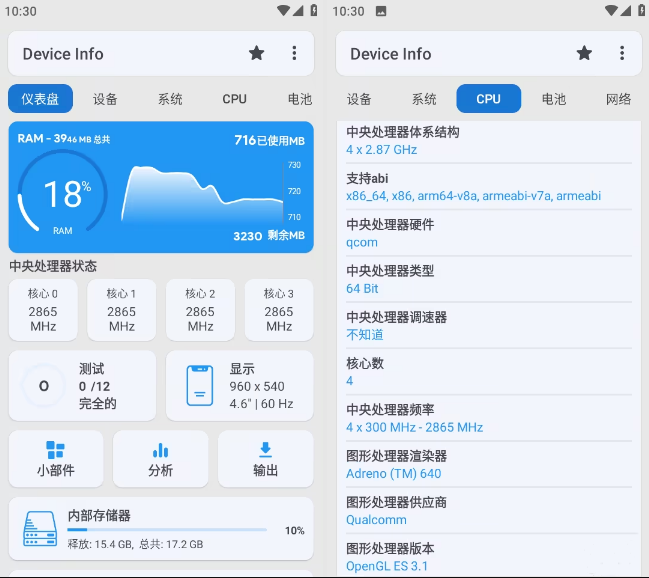649x578 pixels.
Task: Open the 显示 960 x 540 display card
Action: click(x=239, y=385)
